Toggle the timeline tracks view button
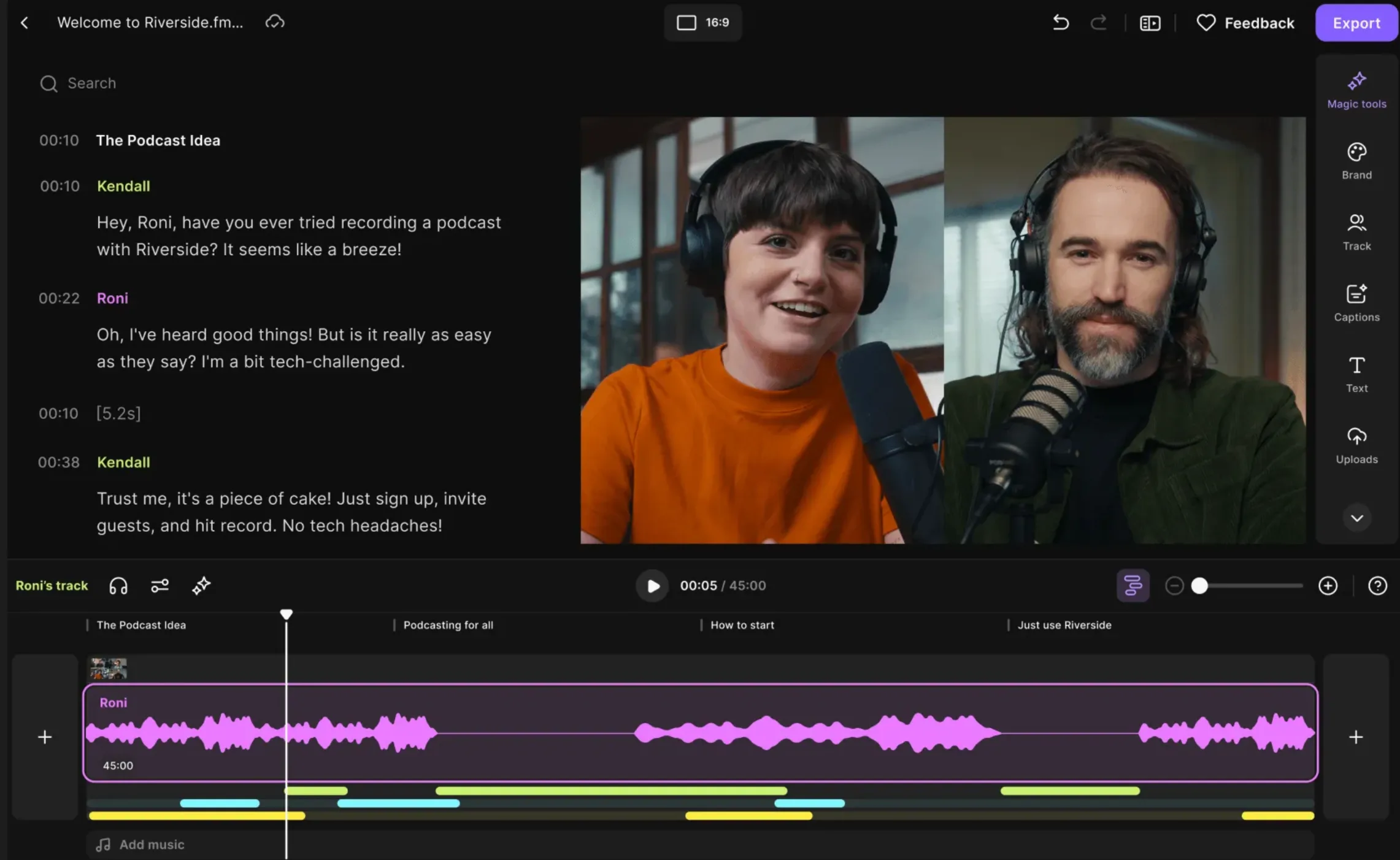The height and width of the screenshot is (860, 1400). [1133, 586]
